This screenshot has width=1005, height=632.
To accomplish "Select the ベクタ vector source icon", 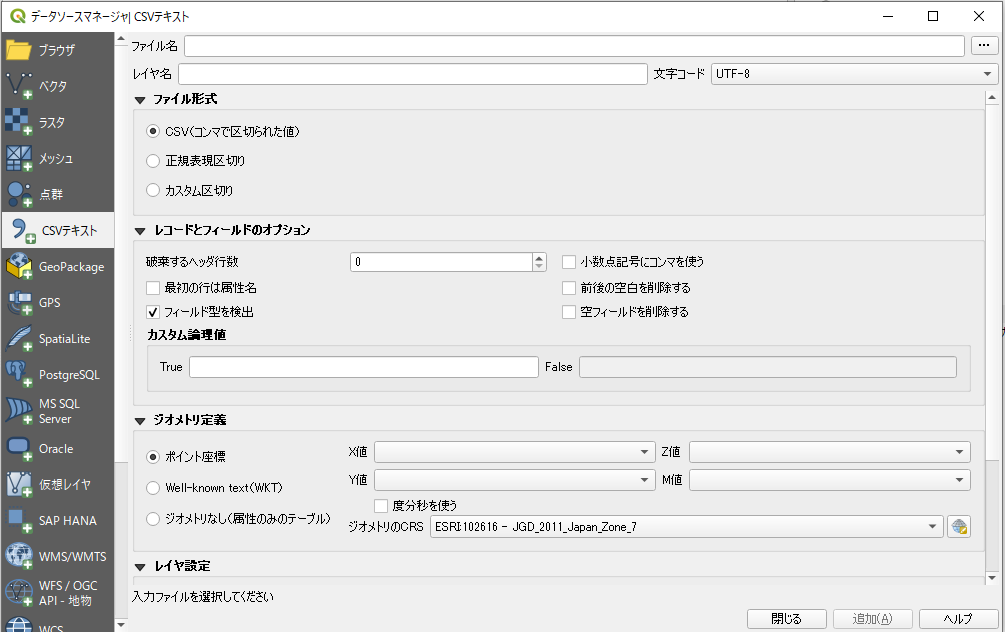I will pos(20,86).
